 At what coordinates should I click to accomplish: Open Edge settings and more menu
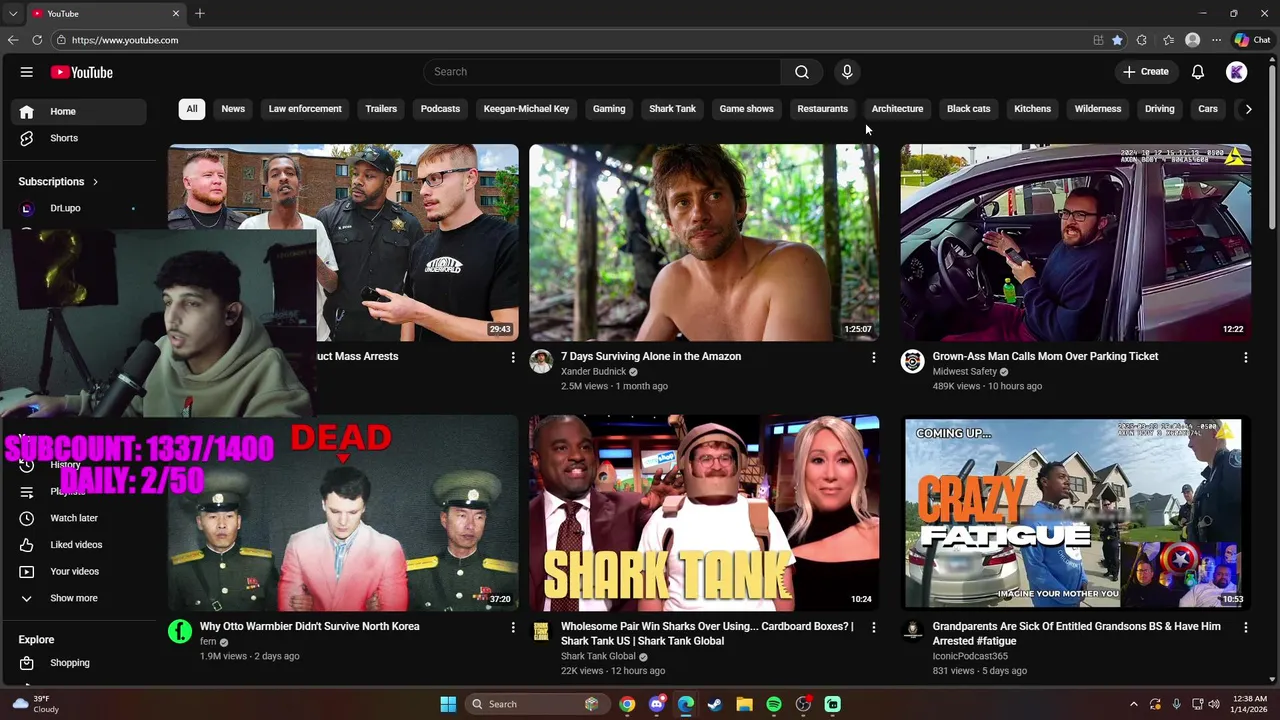point(1216,40)
